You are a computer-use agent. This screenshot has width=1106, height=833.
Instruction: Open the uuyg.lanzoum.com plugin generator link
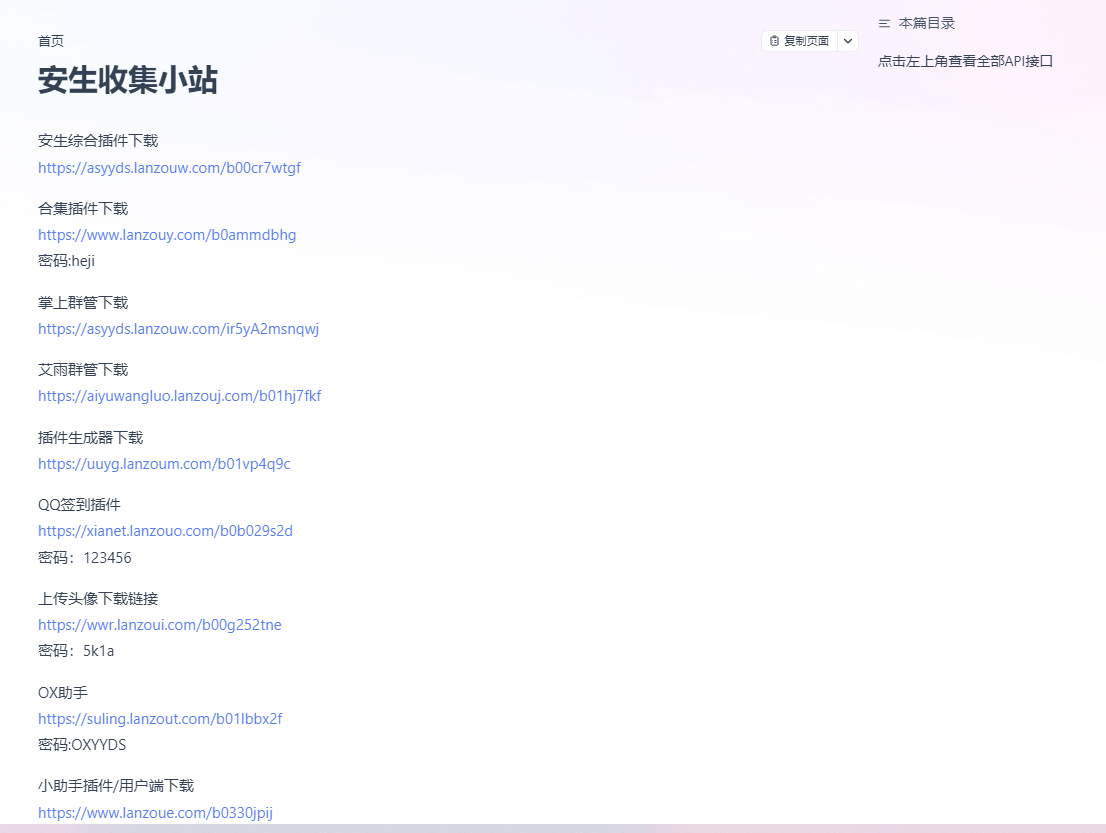[x=164, y=464]
